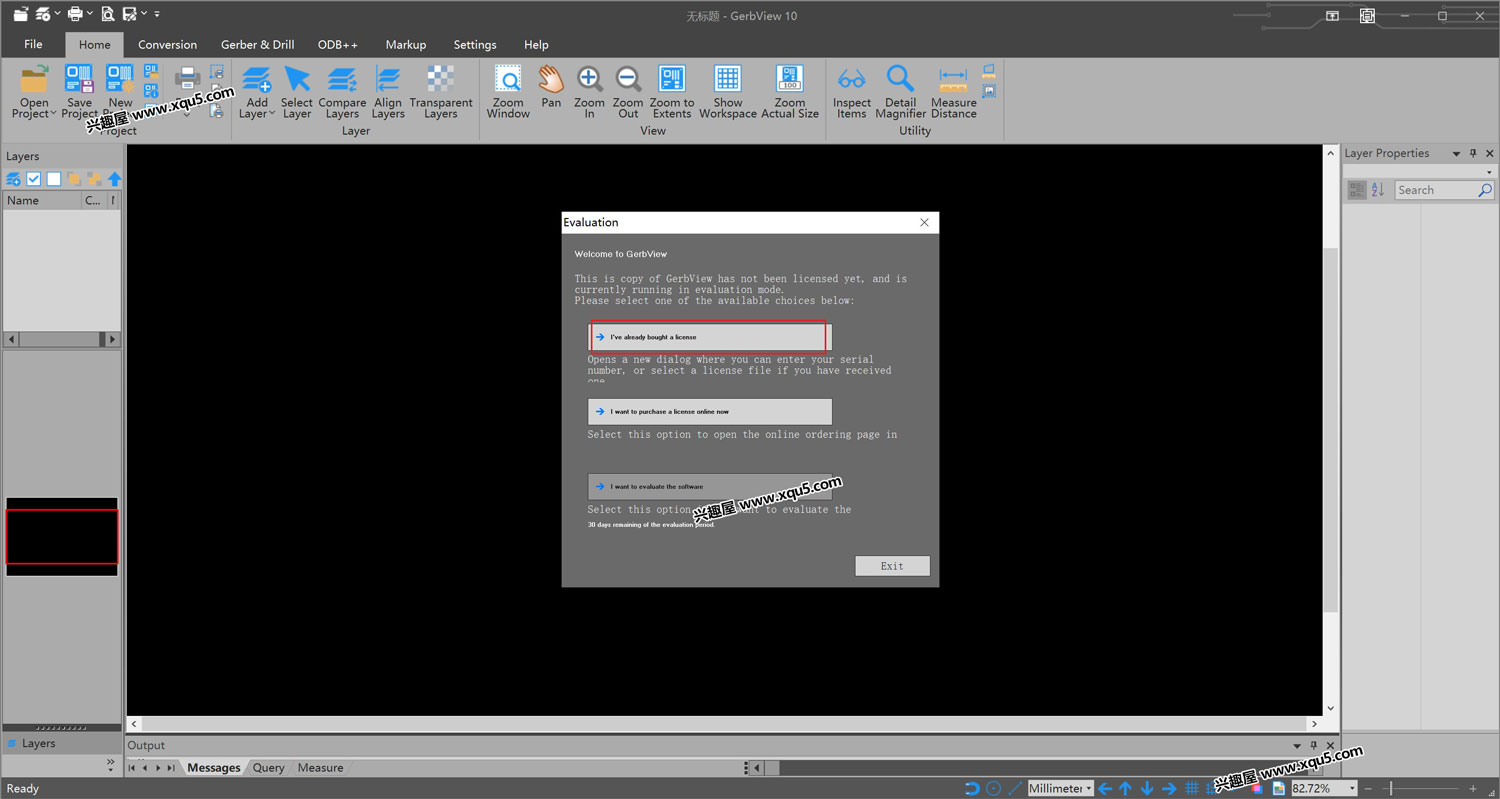Switch to the Gerber & Drill tab
This screenshot has height=799, width=1500.
tap(257, 44)
